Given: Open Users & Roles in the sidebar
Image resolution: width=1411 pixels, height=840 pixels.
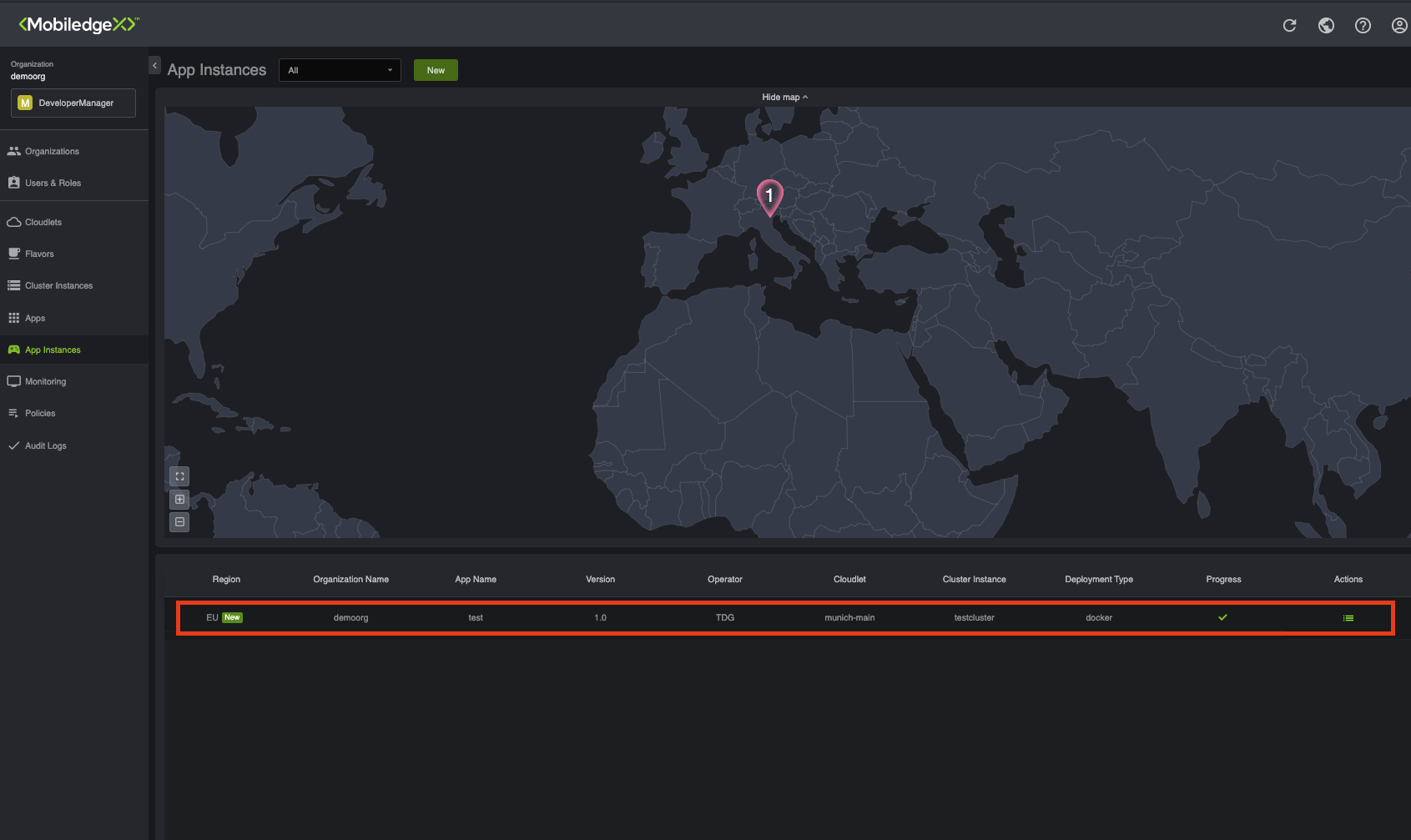Looking at the screenshot, I should click(74, 183).
